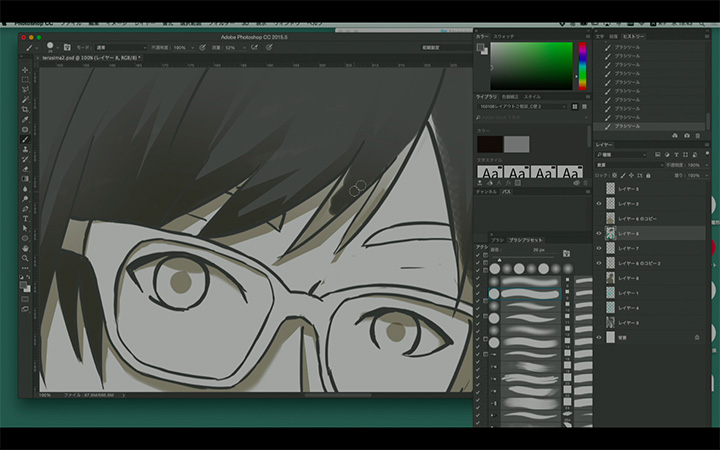Image resolution: width=720 pixels, height=450 pixels.
Task: Select the Dodge tool
Action: (x=25, y=199)
